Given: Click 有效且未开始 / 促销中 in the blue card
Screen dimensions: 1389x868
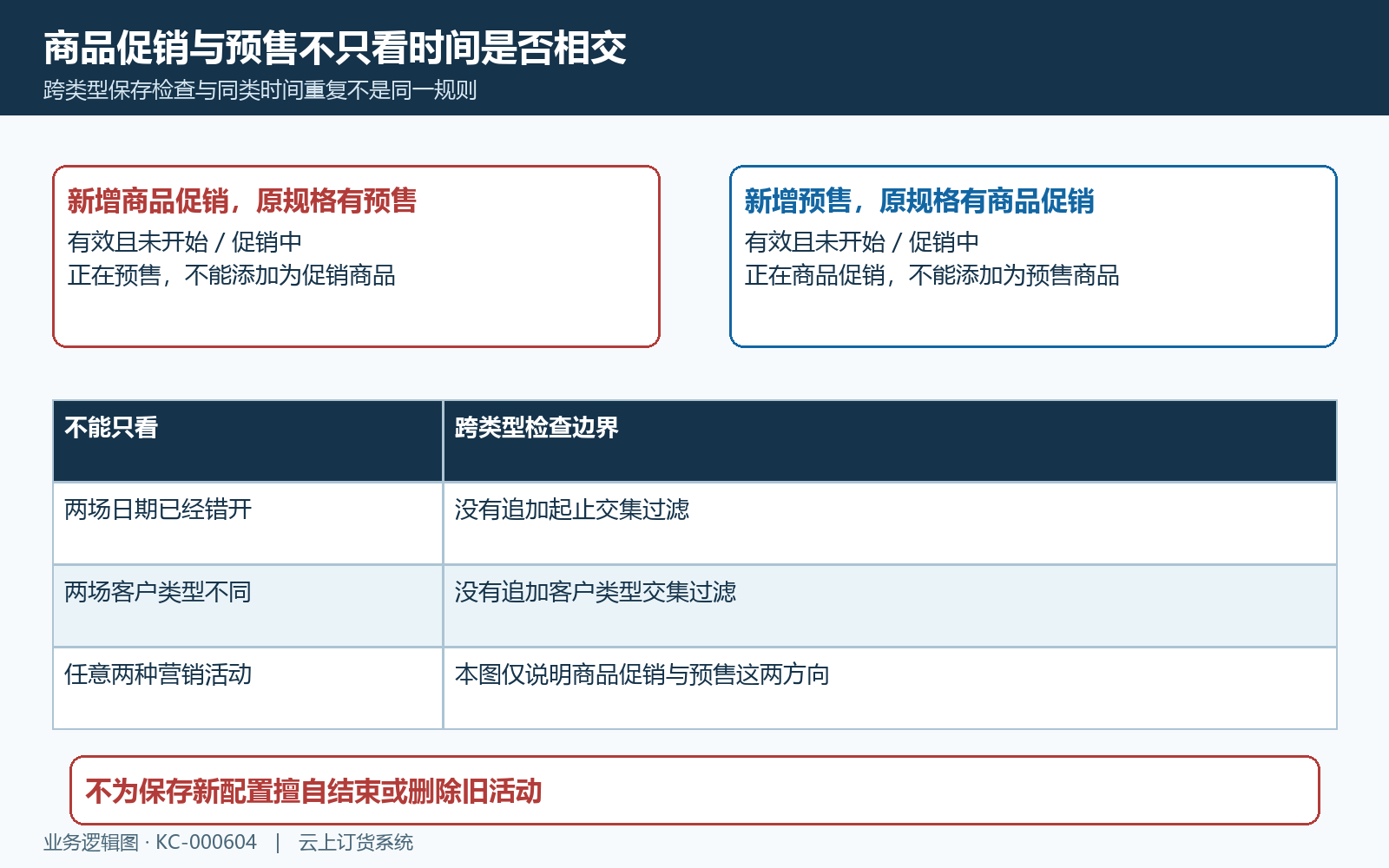Looking at the screenshot, I should pyautogui.click(x=862, y=241).
